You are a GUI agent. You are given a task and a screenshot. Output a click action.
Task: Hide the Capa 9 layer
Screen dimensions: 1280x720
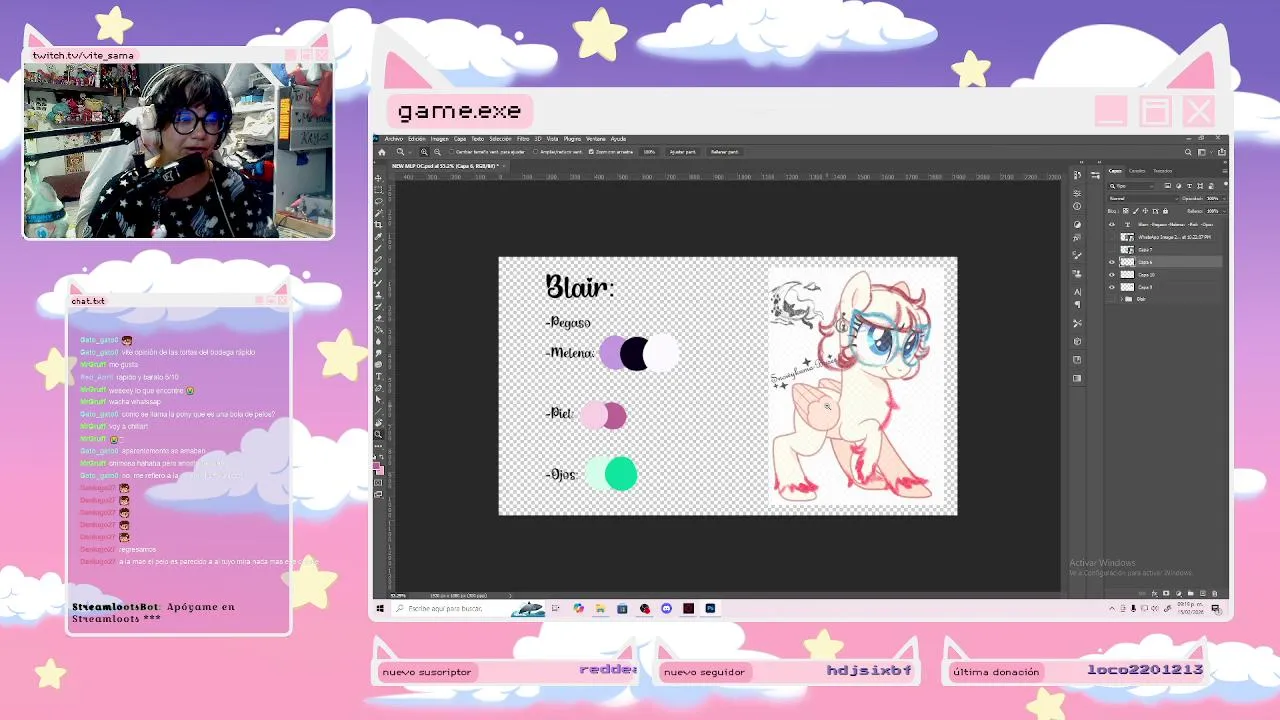click(1112, 287)
